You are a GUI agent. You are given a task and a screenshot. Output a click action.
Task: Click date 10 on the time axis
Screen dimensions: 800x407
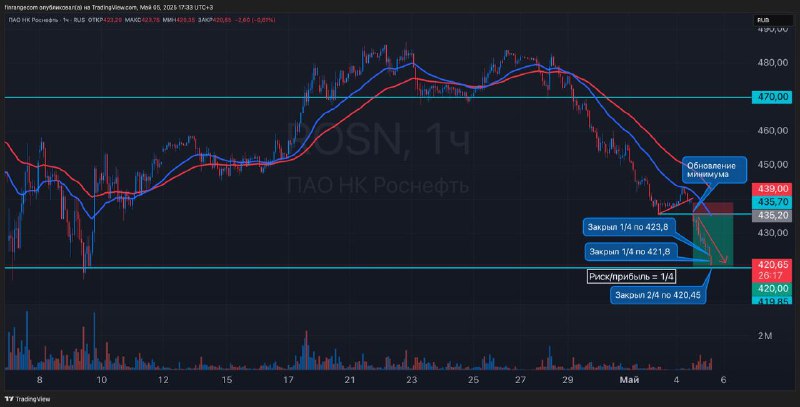102,380
